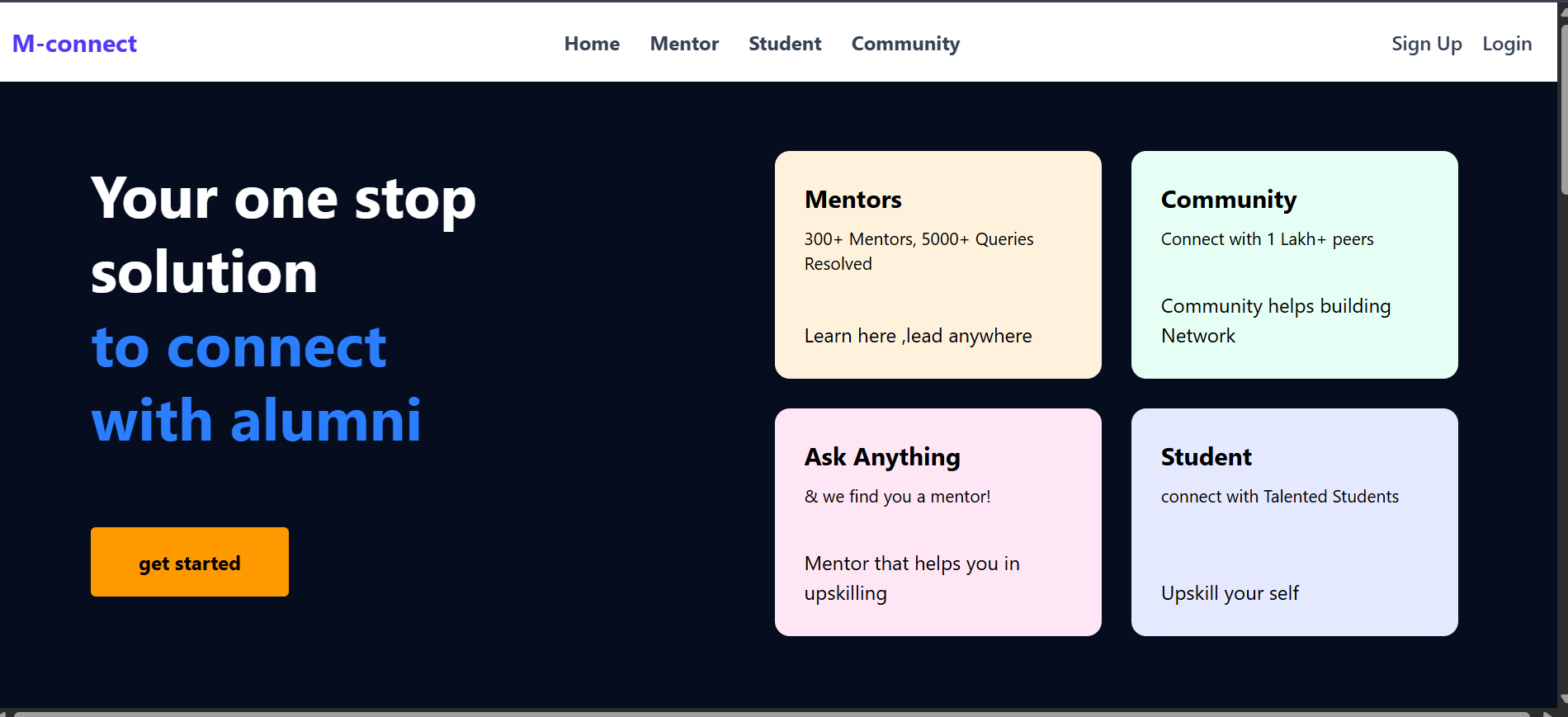Select the Ask Anything card heading
The width and height of the screenshot is (1568, 717).
(x=882, y=457)
